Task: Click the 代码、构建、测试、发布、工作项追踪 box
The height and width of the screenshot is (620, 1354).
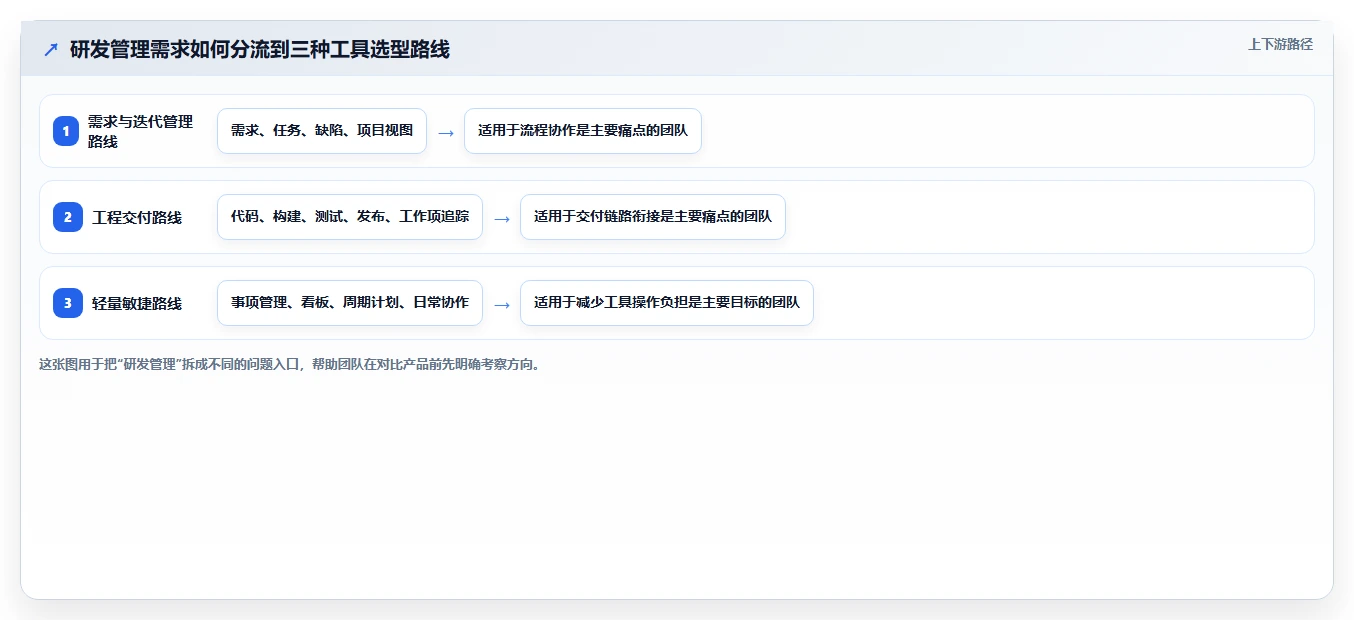Action: (350, 217)
